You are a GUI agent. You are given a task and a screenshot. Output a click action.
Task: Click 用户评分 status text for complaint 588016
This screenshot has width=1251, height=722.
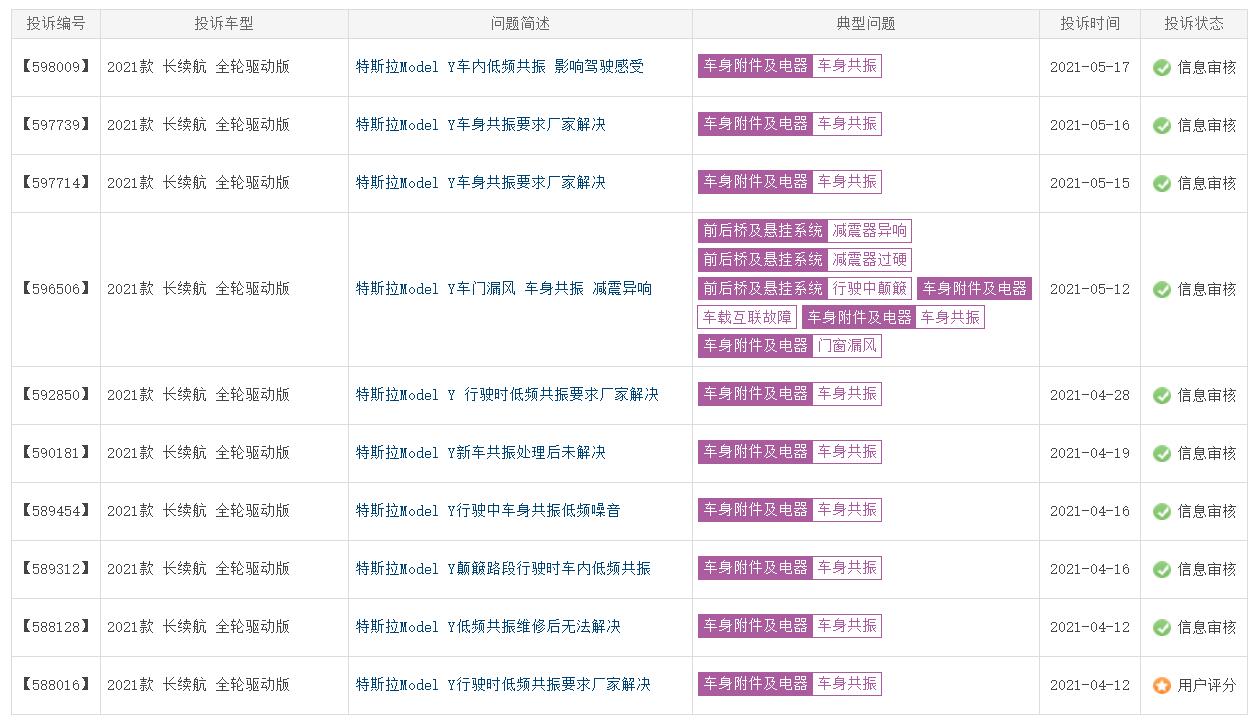pos(1206,686)
